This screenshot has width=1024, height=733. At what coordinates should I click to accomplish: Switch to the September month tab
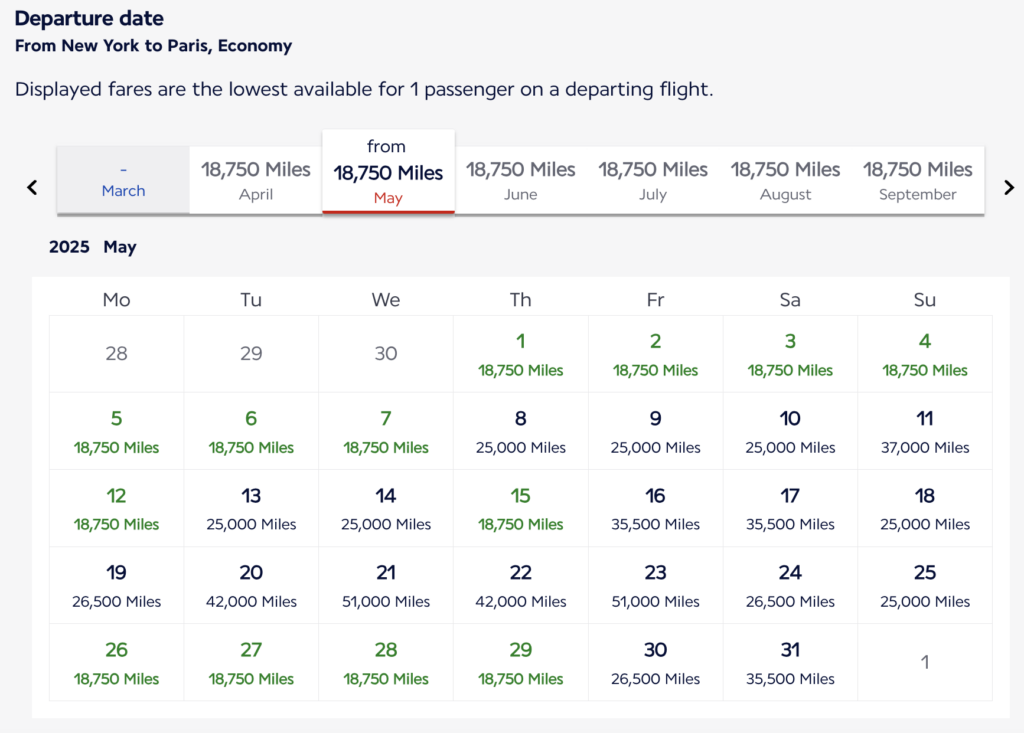[x=918, y=180]
